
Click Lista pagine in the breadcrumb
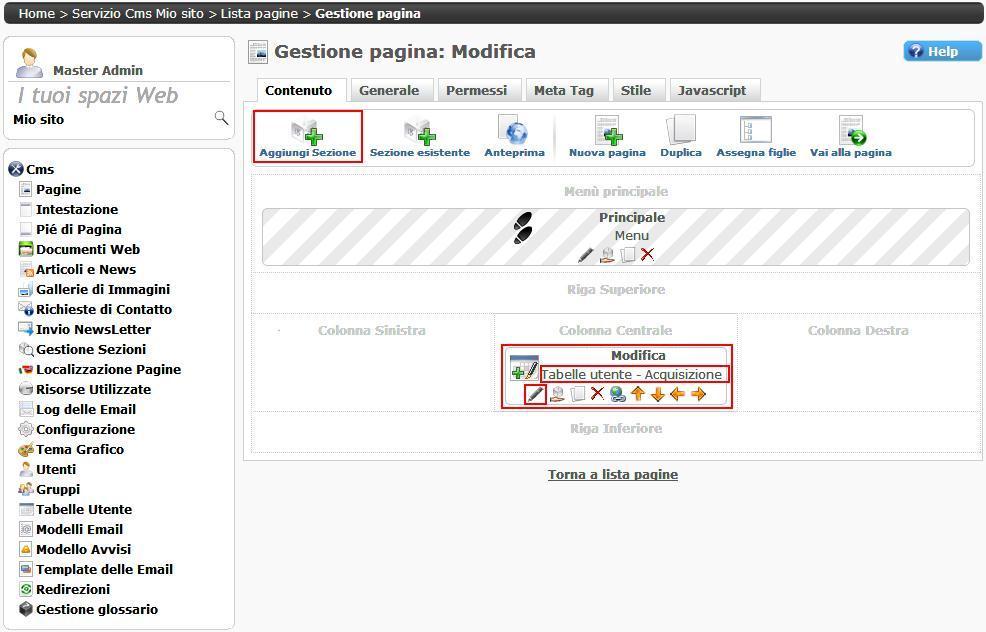point(259,14)
